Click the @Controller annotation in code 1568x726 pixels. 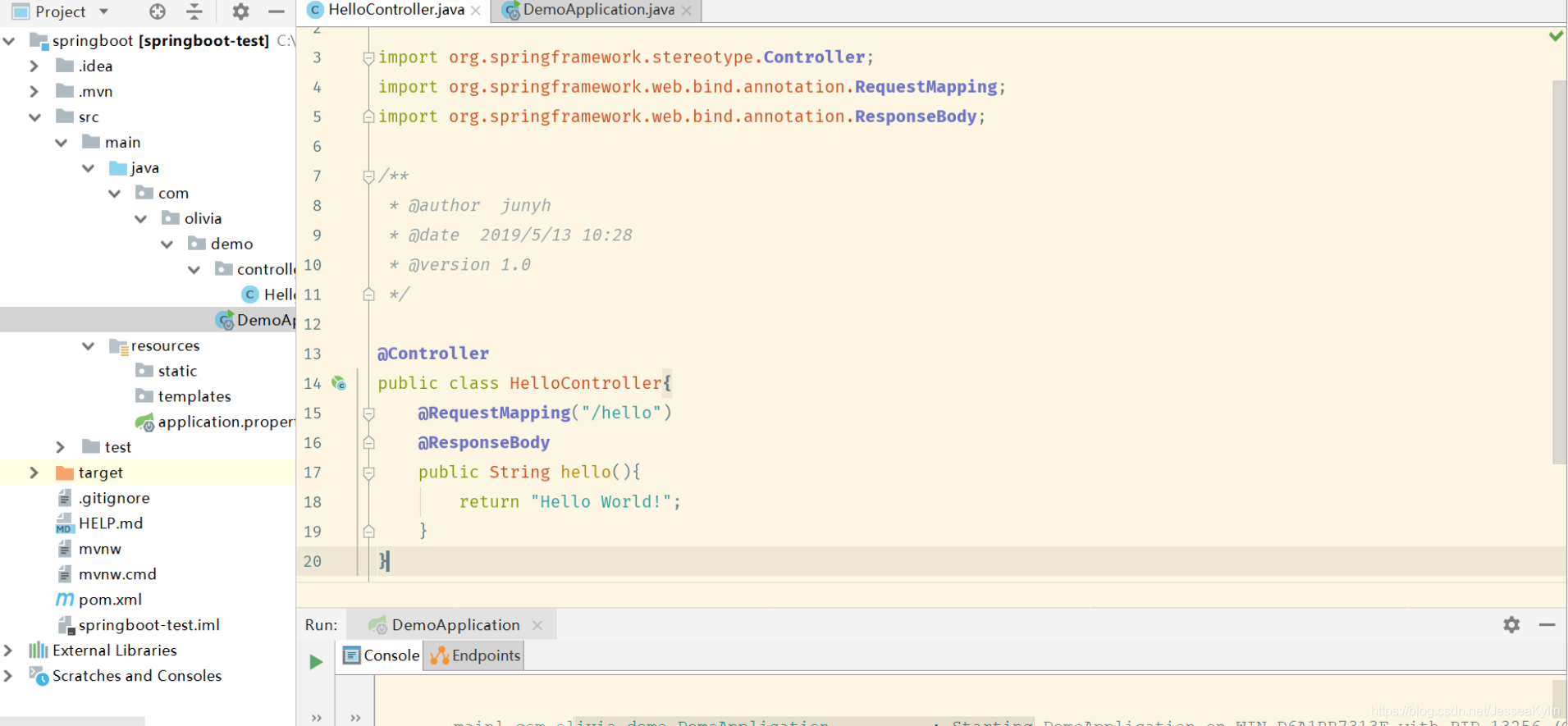tap(432, 354)
